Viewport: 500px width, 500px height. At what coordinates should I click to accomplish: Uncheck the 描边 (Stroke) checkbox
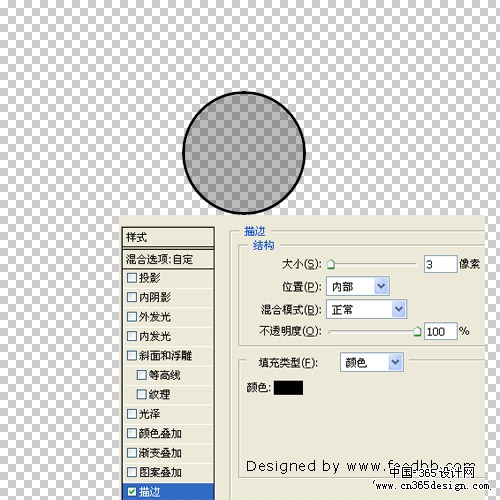132,492
